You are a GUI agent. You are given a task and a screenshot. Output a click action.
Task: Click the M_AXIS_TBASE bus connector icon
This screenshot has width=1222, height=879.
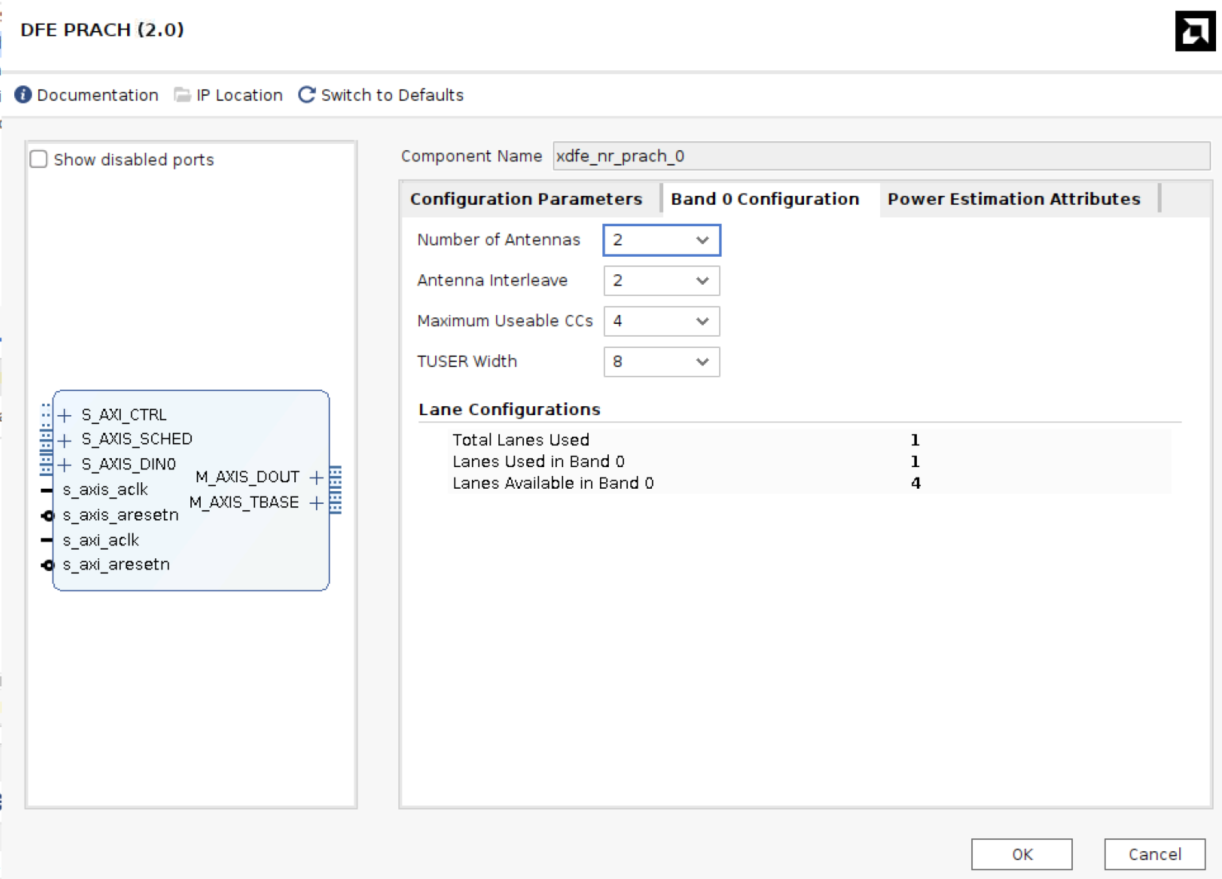(x=335, y=503)
